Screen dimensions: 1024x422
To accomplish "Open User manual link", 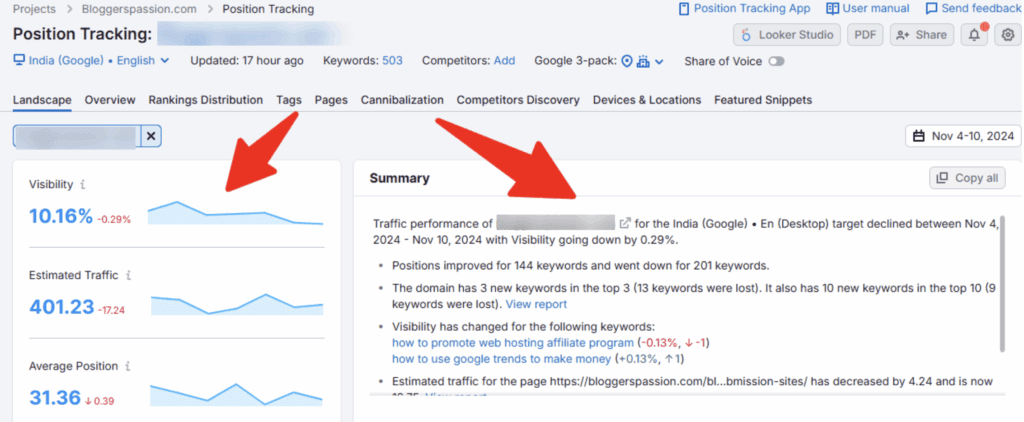I will tap(868, 8).
